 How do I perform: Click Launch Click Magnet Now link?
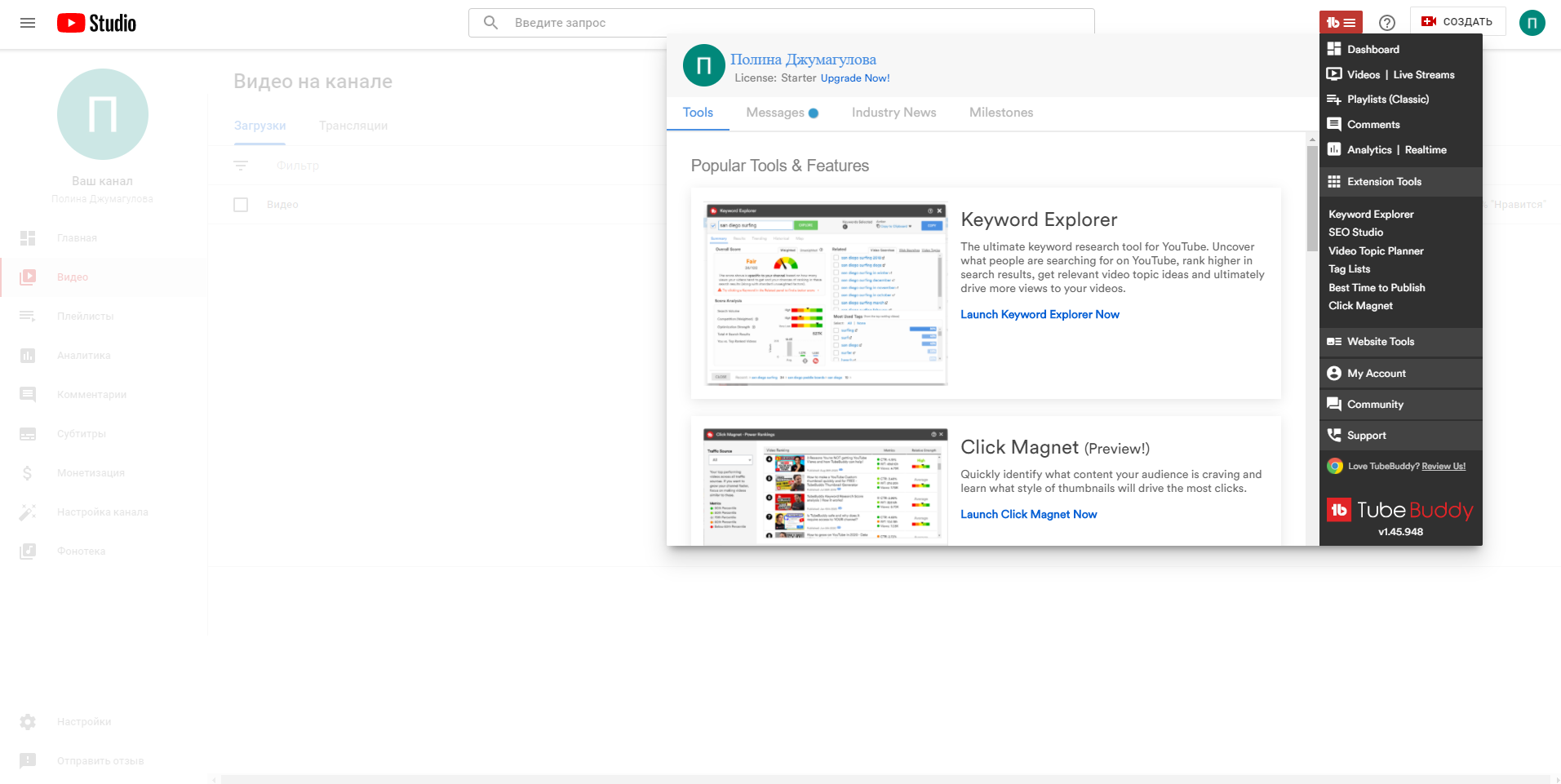[x=1028, y=514]
